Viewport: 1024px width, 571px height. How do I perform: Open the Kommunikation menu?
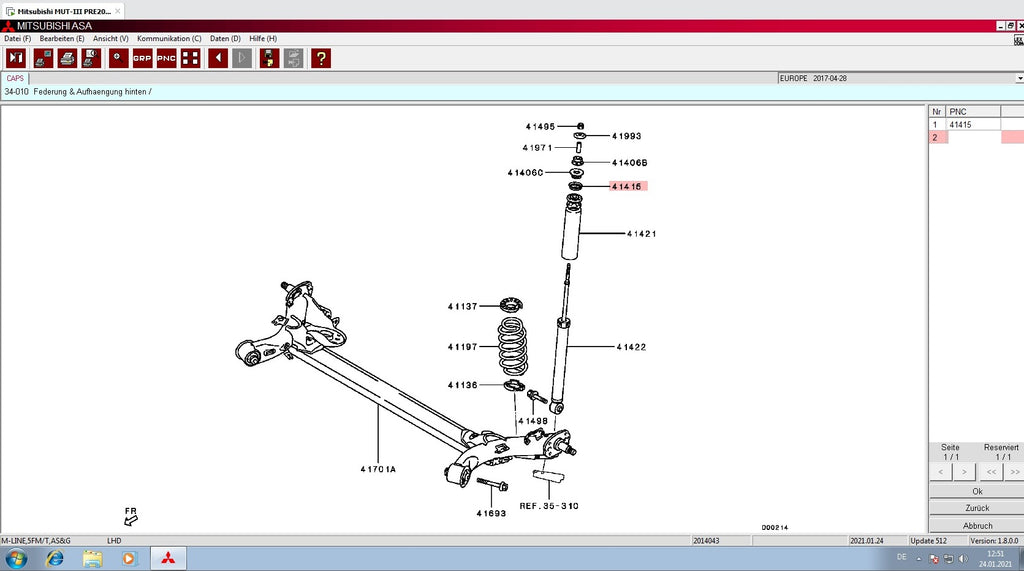169,38
